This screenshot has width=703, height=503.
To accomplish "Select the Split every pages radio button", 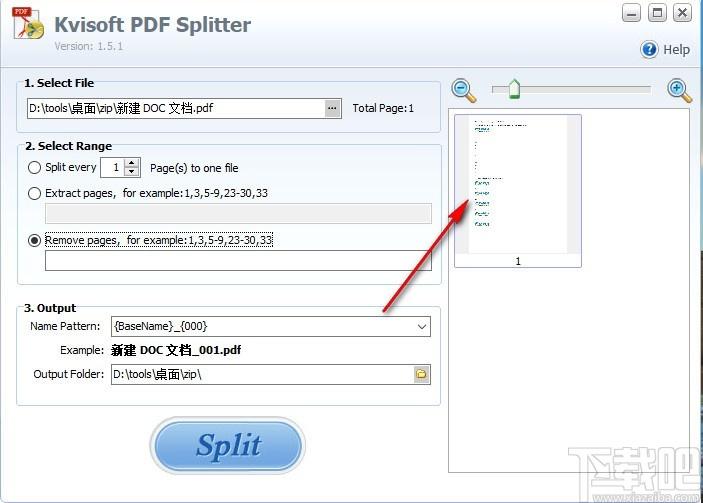I will coord(34,168).
